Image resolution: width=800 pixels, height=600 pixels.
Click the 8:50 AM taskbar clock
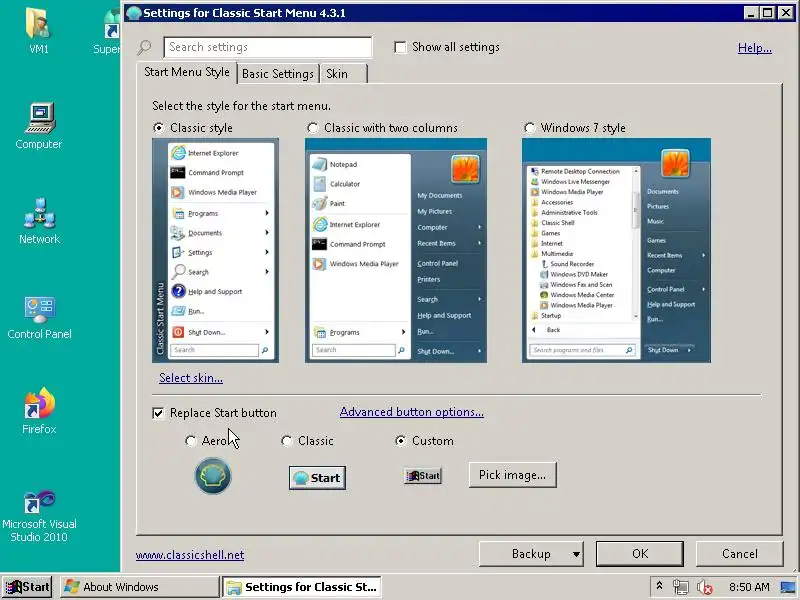749,587
